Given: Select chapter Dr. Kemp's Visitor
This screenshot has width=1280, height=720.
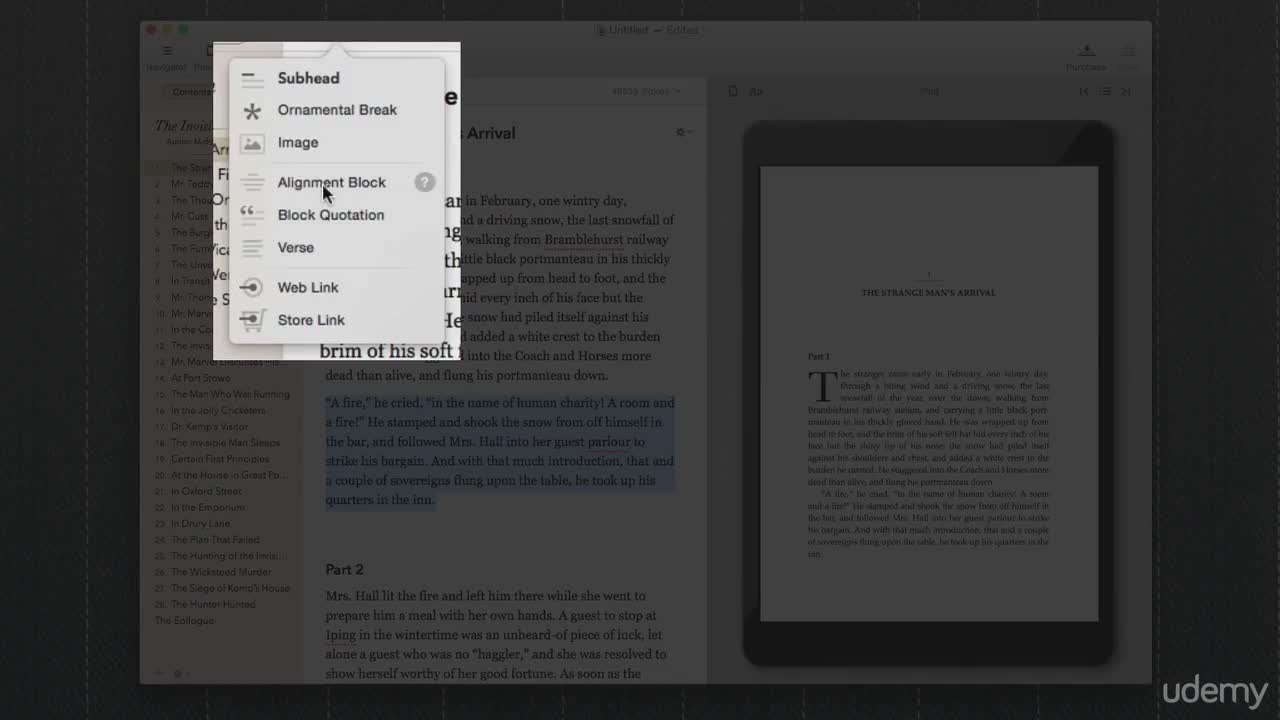Looking at the screenshot, I should (x=209, y=427).
